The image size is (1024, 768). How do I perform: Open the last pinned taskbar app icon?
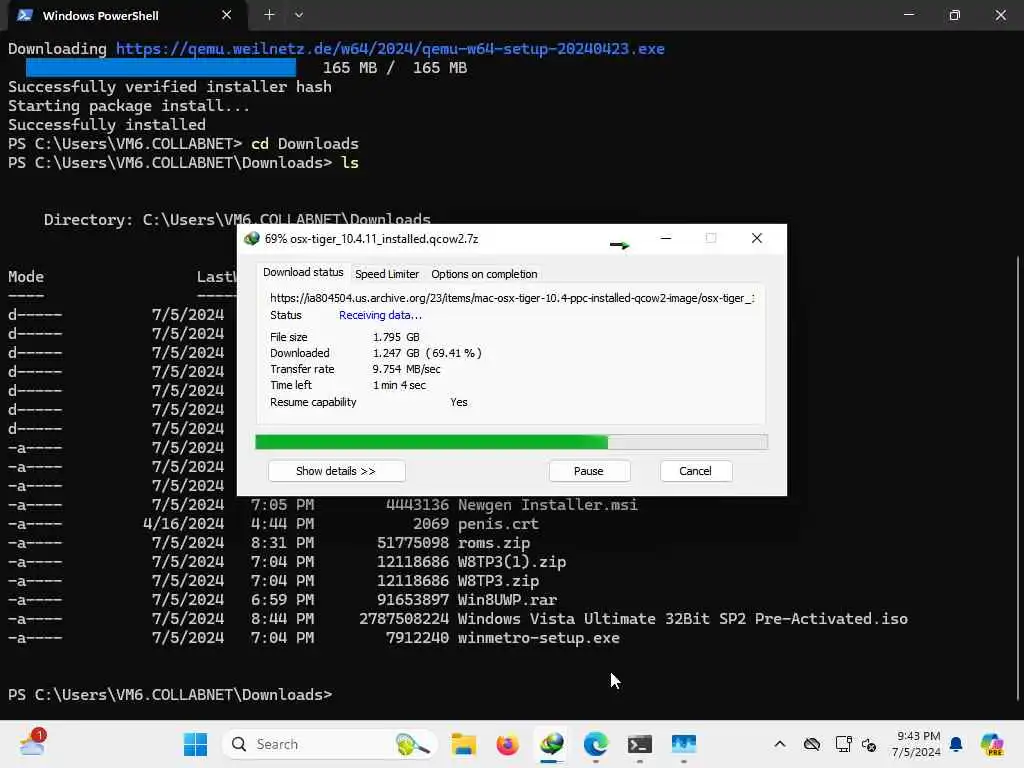684,744
